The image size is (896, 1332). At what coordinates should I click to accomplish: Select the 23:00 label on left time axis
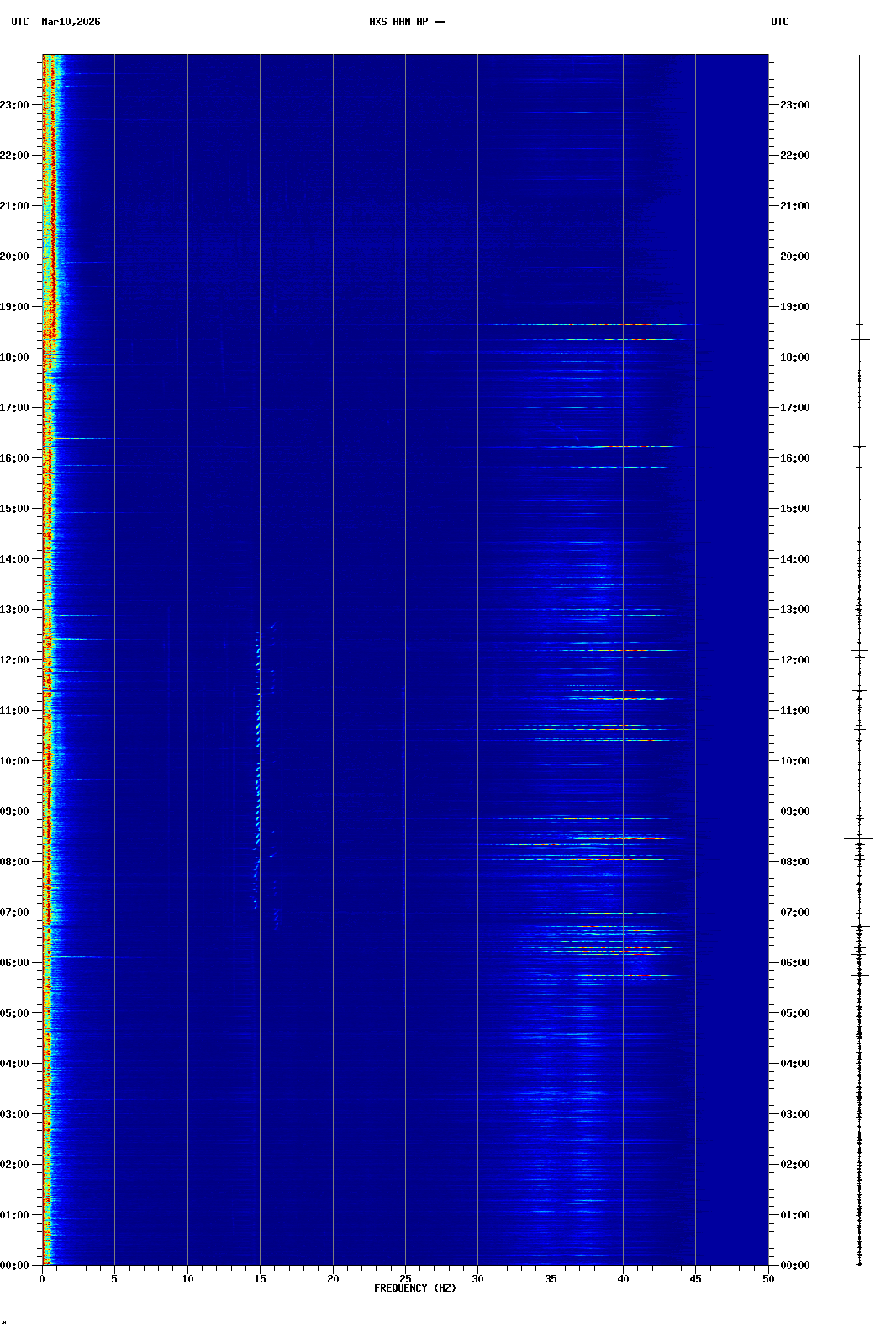(x=15, y=105)
